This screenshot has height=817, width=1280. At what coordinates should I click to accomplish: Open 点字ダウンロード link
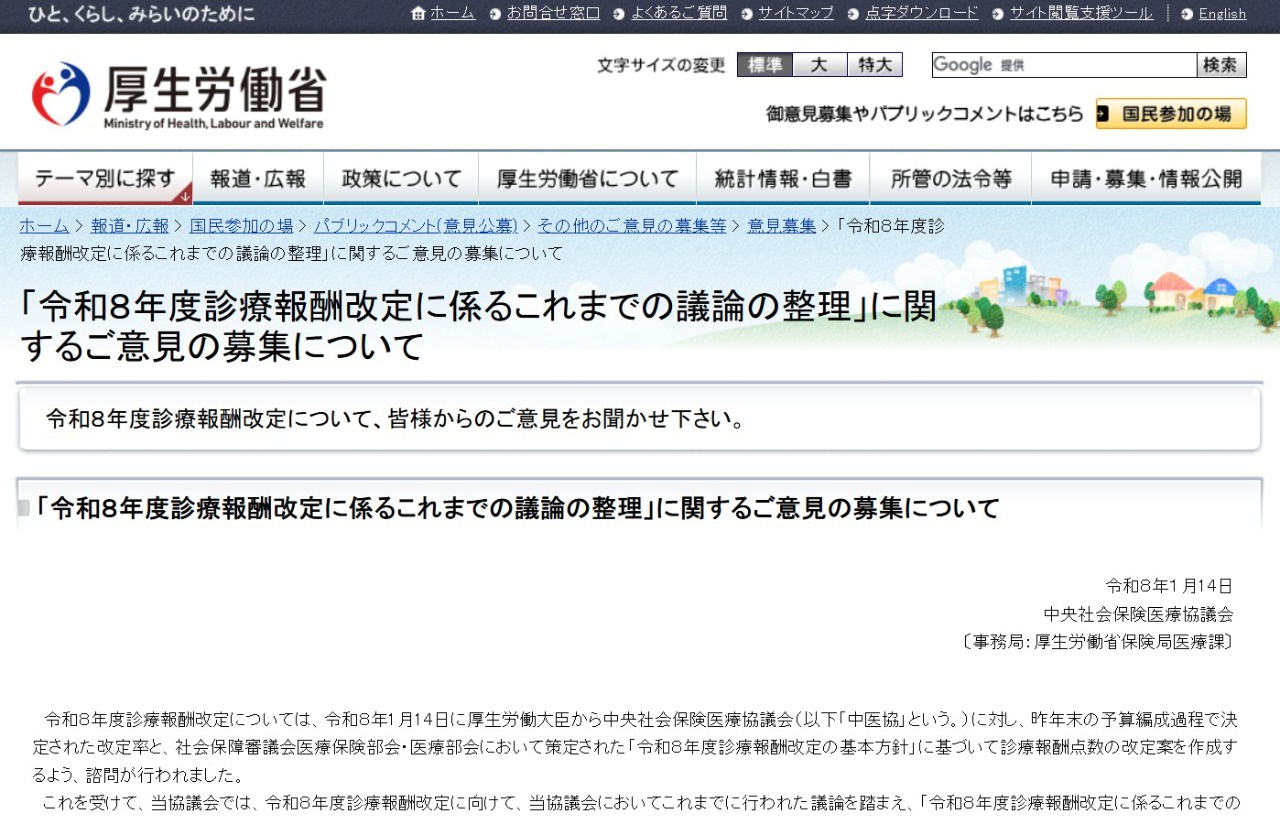[x=921, y=14]
